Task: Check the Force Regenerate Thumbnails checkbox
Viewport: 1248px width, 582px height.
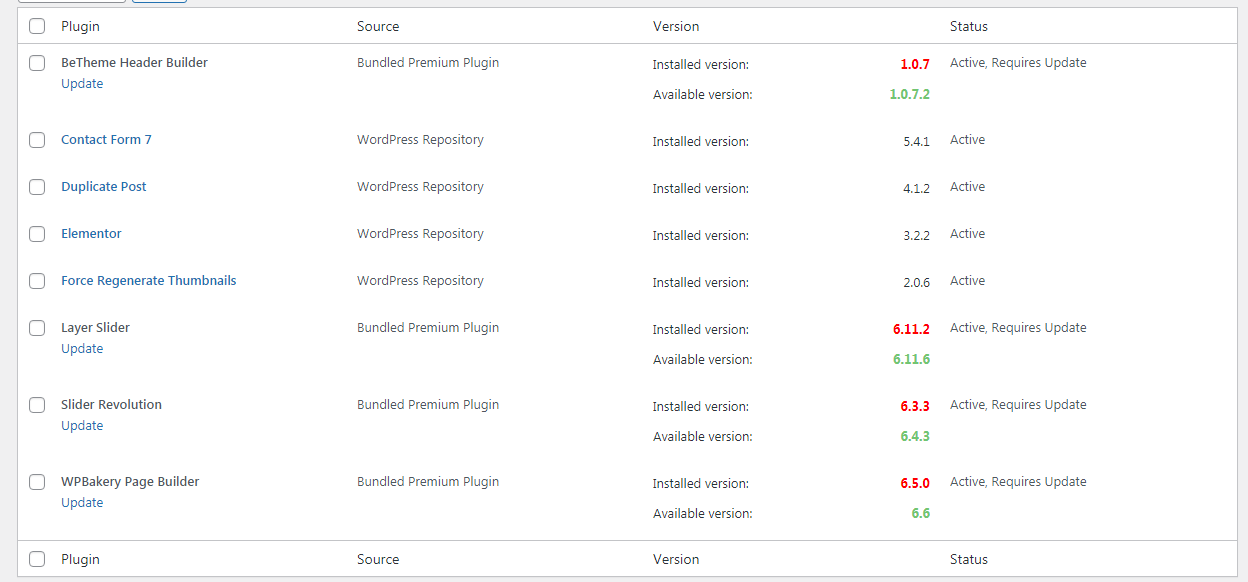Action: pos(37,281)
